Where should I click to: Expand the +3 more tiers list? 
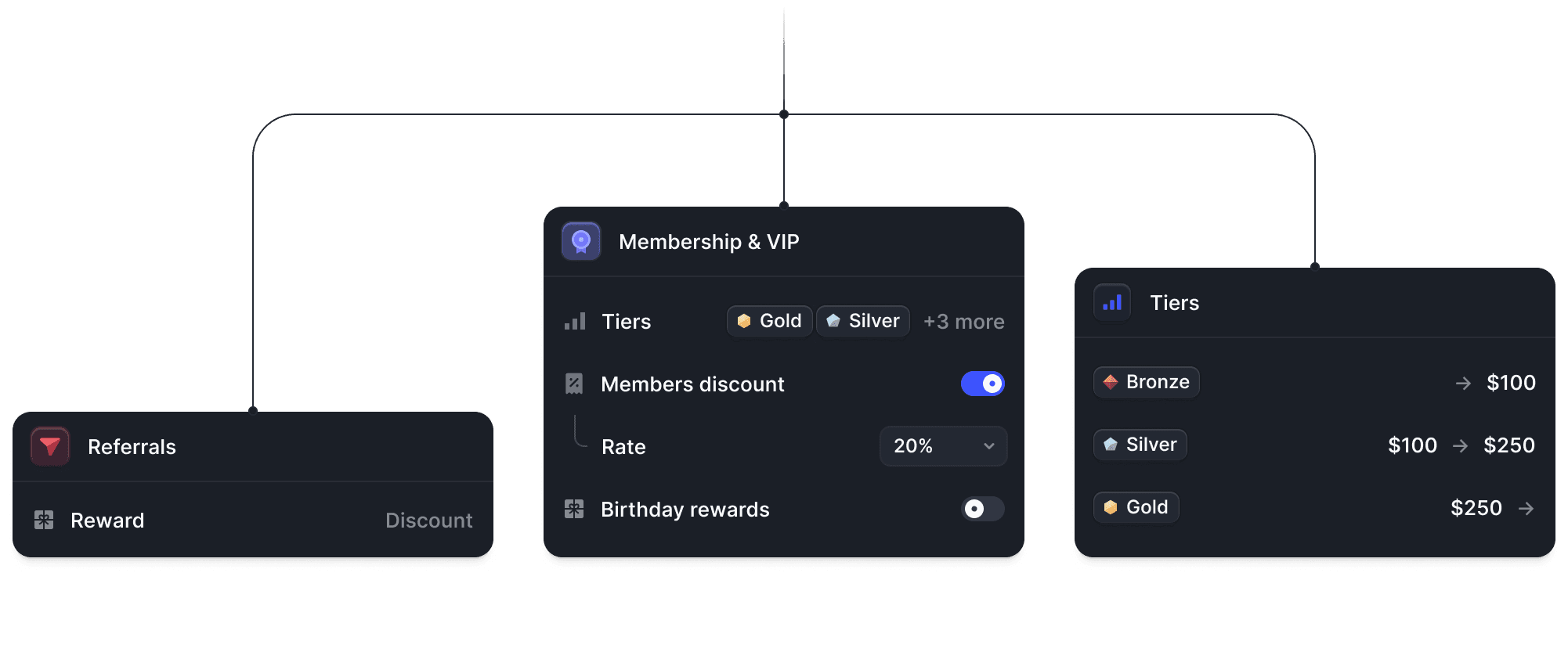click(963, 322)
